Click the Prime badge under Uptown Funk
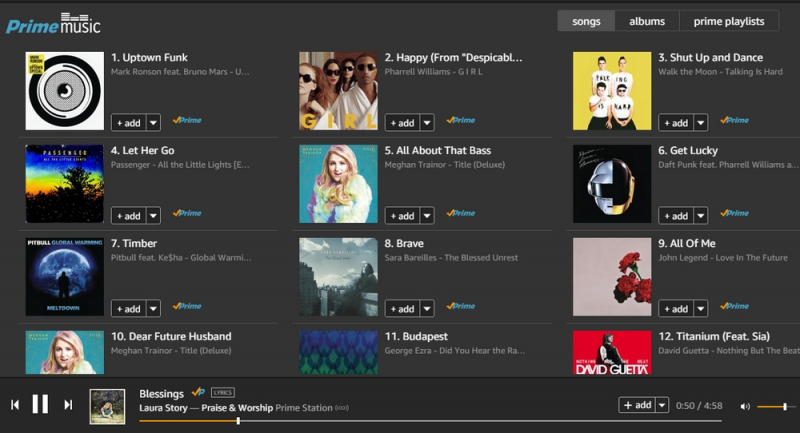Image resolution: width=800 pixels, height=433 pixels. (x=187, y=120)
